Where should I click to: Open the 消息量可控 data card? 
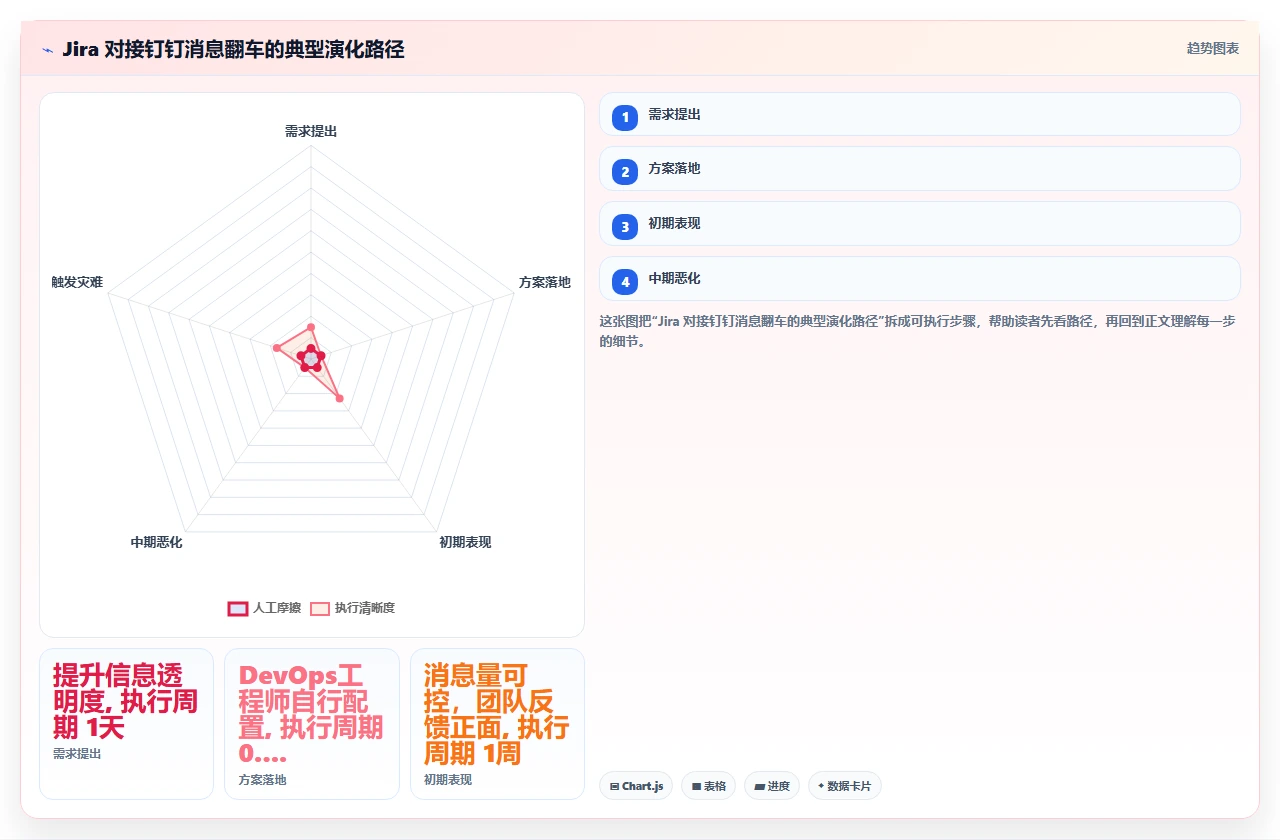(497, 724)
